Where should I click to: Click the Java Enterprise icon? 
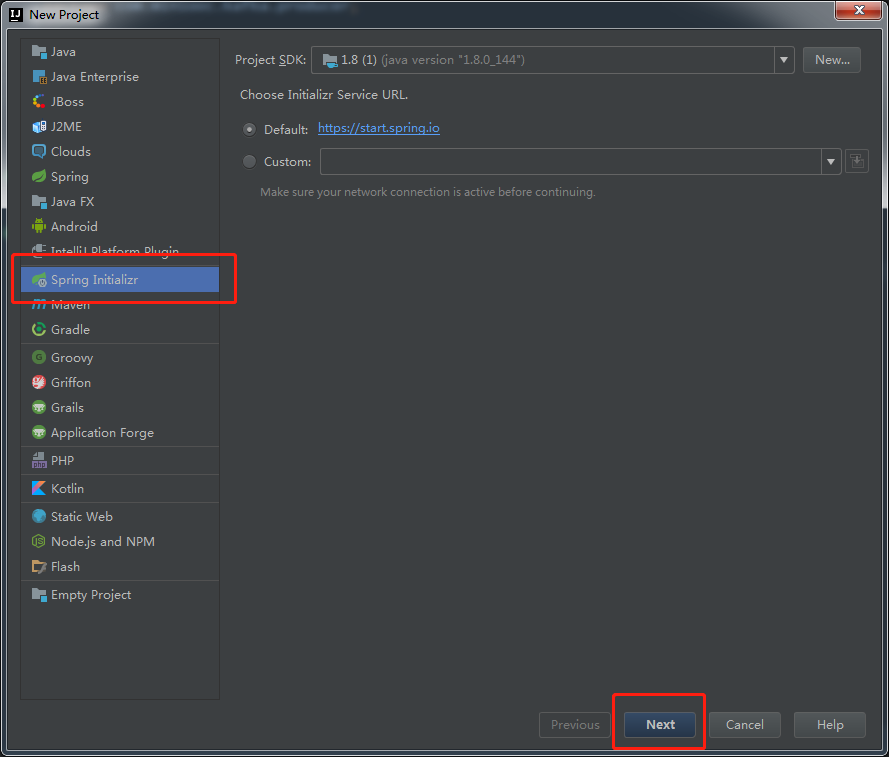(39, 77)
